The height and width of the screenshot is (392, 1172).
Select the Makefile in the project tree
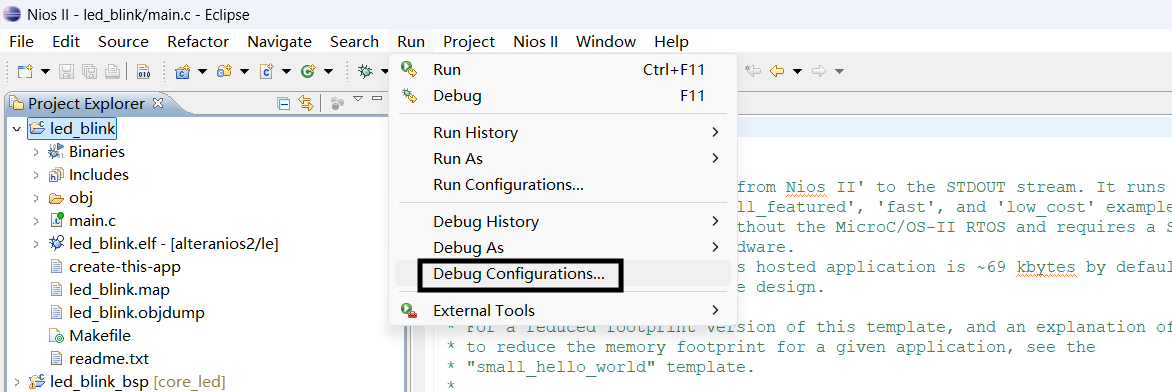tap(99, 335)
